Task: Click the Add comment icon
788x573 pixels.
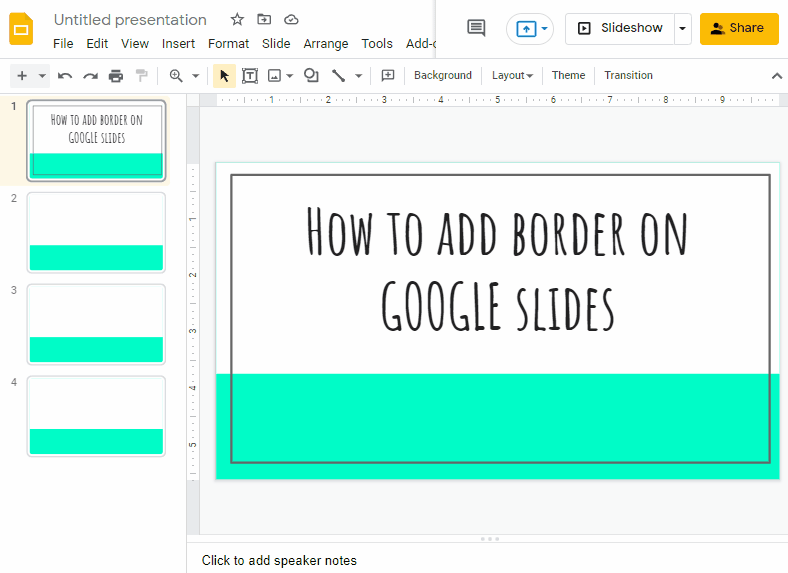Action: pos(388,76)
